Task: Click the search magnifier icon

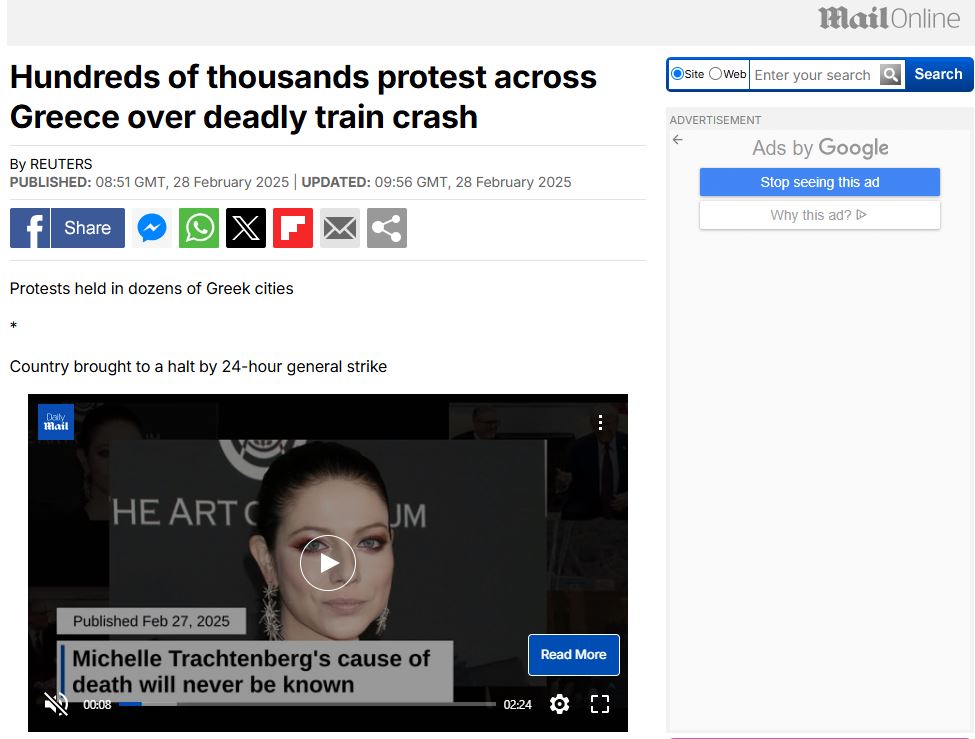Action: click(x=890, y=74)
